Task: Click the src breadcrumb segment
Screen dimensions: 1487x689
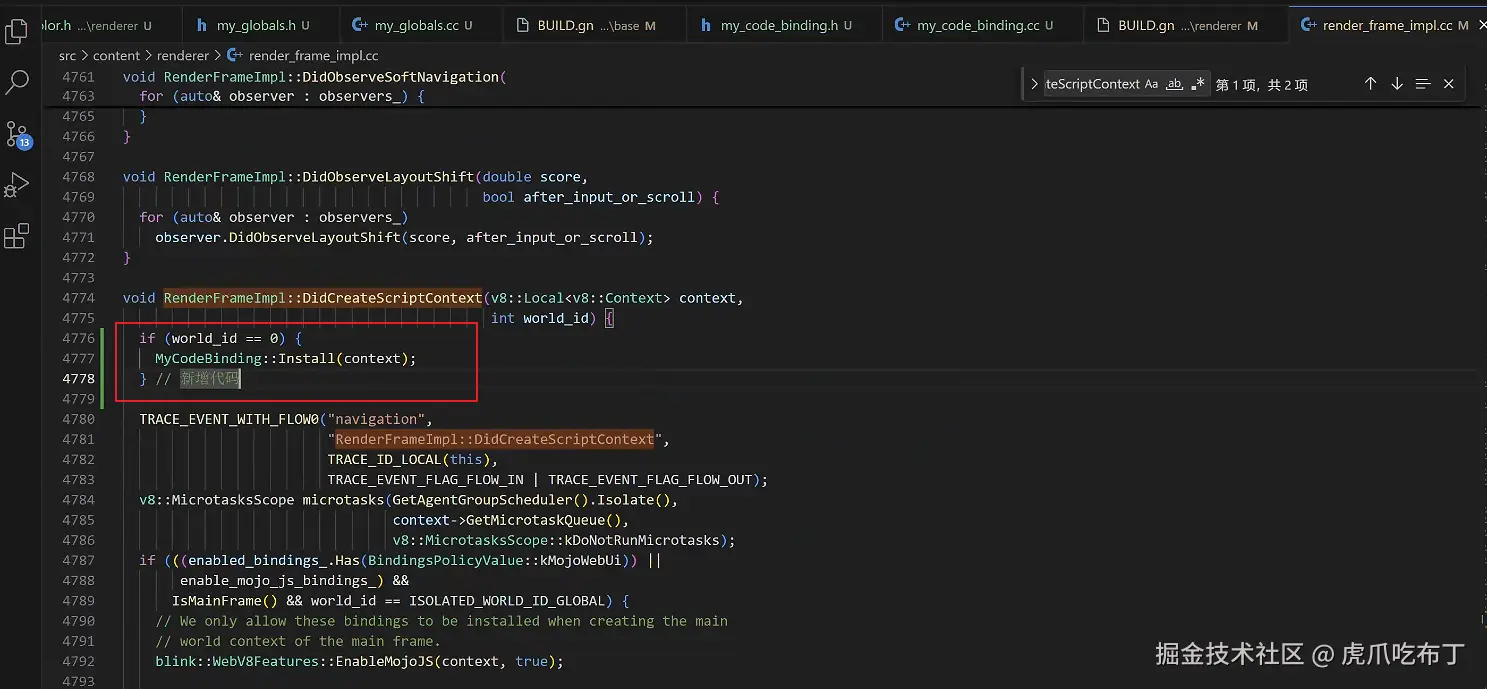Action: 67,56
